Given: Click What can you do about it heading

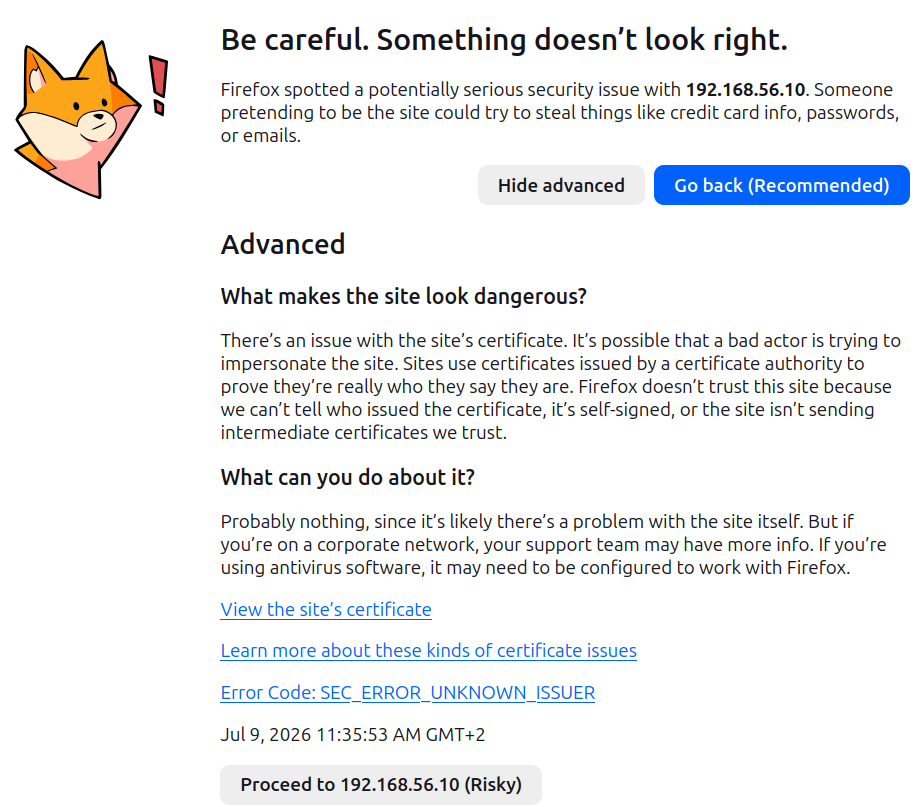Looking at the screenshot, I should coord(347,477).
